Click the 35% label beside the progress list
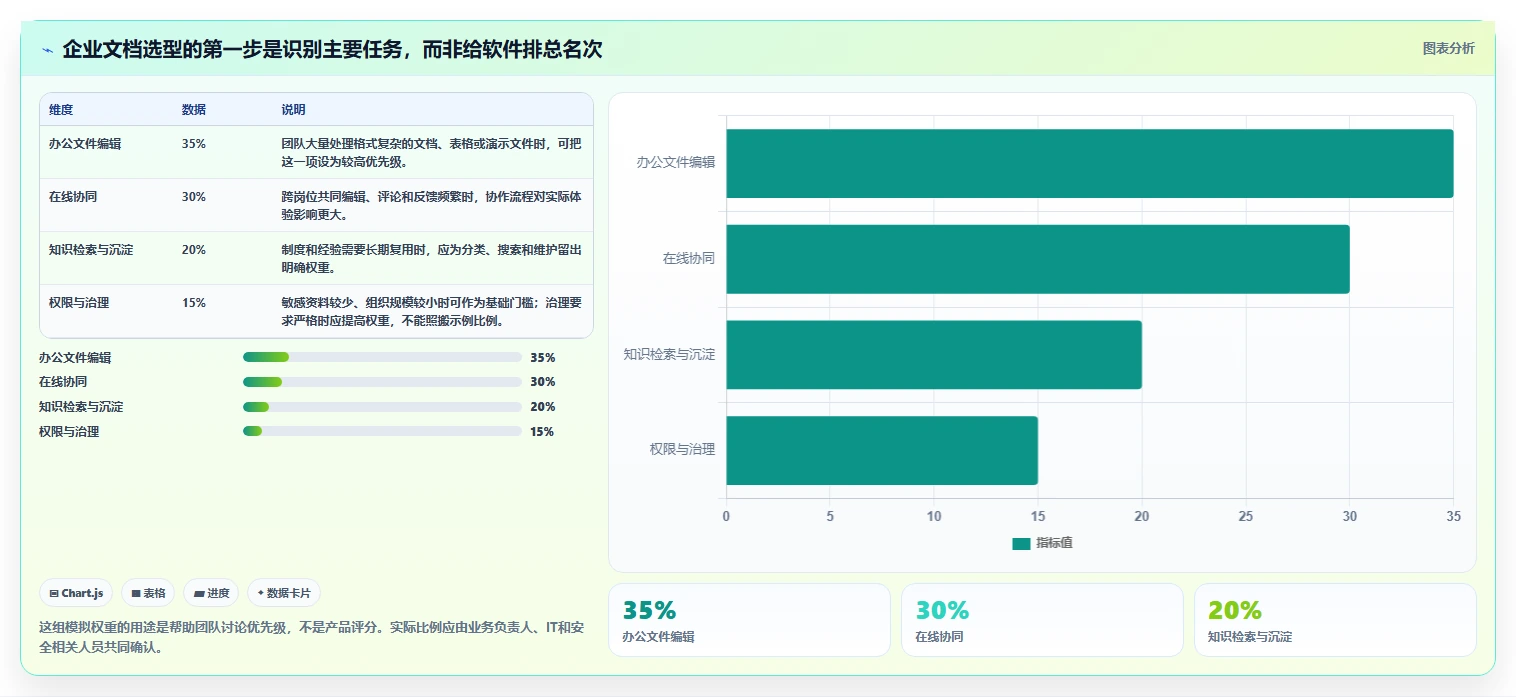The height and width of the screenshot is (697, 1516). click(x=543, y=357)
